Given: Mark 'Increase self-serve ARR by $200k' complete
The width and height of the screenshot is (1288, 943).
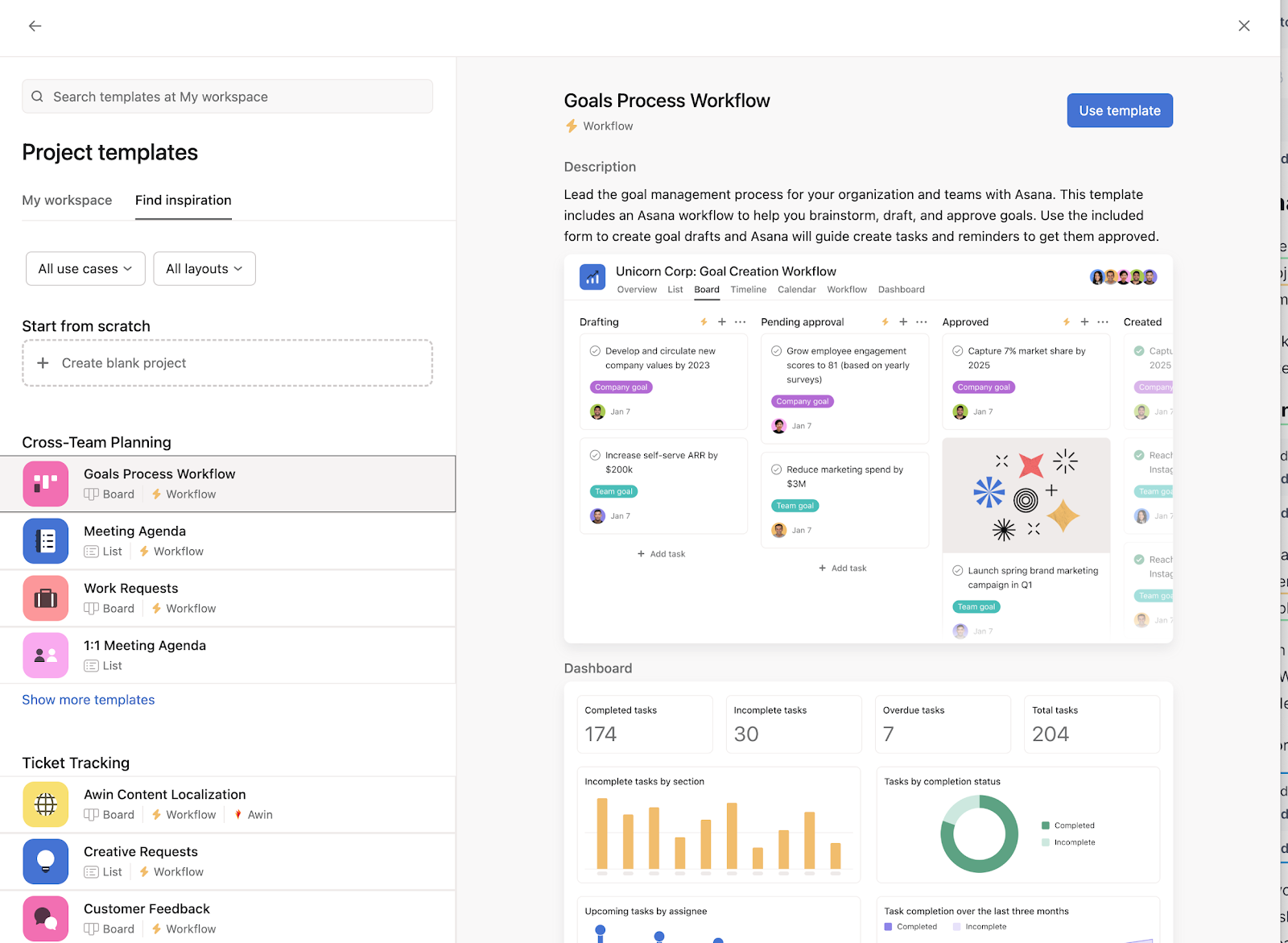Looking at the screenshot, I should (x=595, y=455).
